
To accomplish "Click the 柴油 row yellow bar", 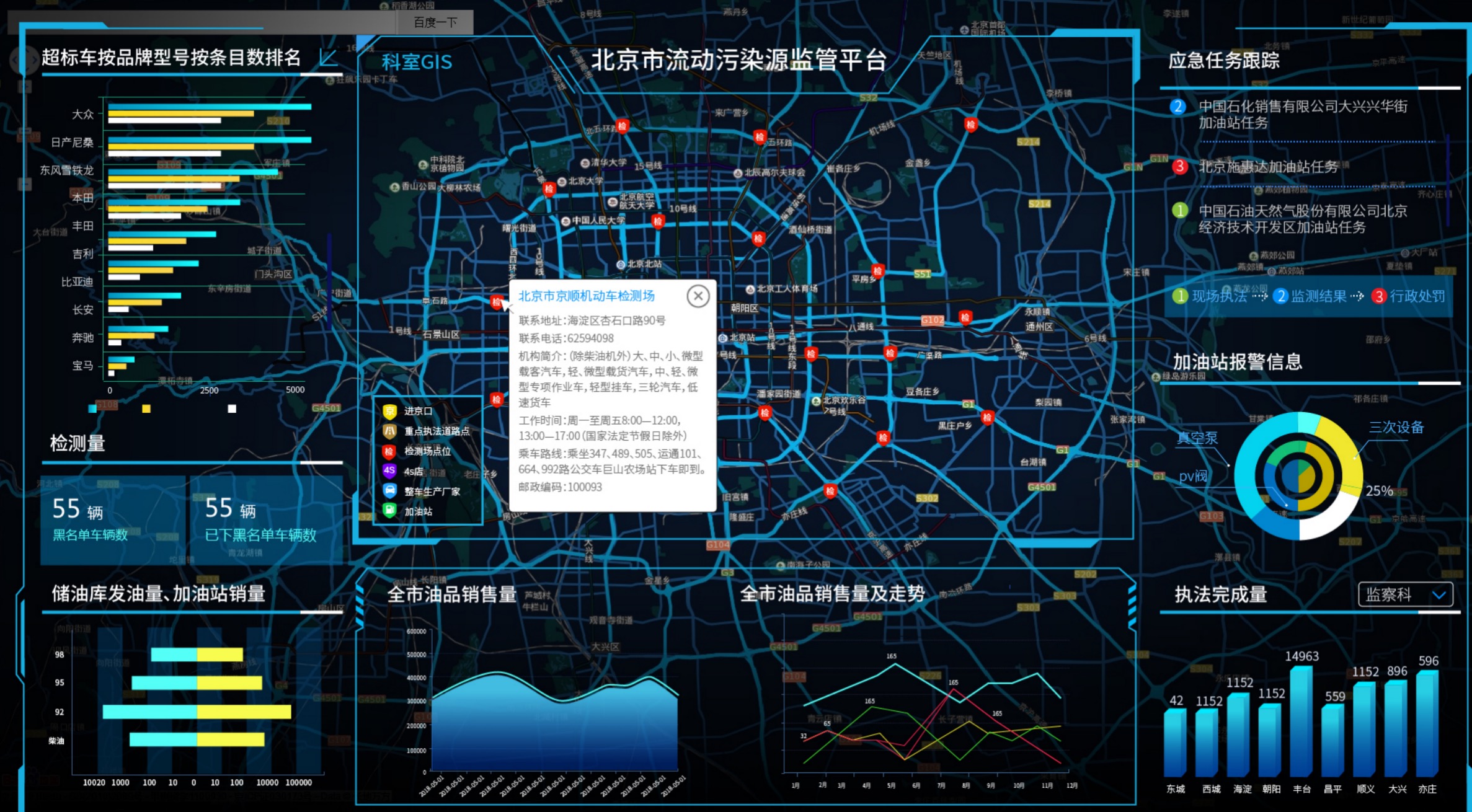I will coord(231,739).
